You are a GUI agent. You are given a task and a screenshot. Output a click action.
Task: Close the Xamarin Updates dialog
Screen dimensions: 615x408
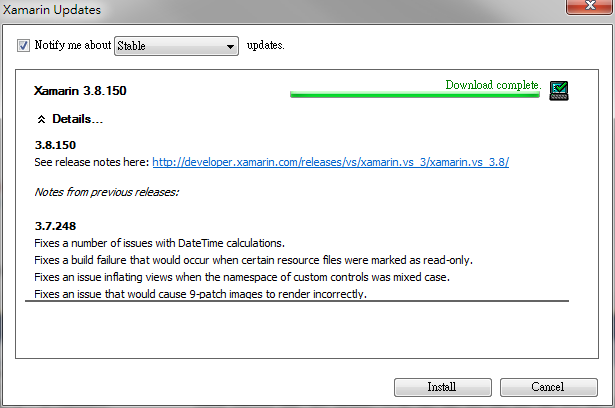[590, 5]
